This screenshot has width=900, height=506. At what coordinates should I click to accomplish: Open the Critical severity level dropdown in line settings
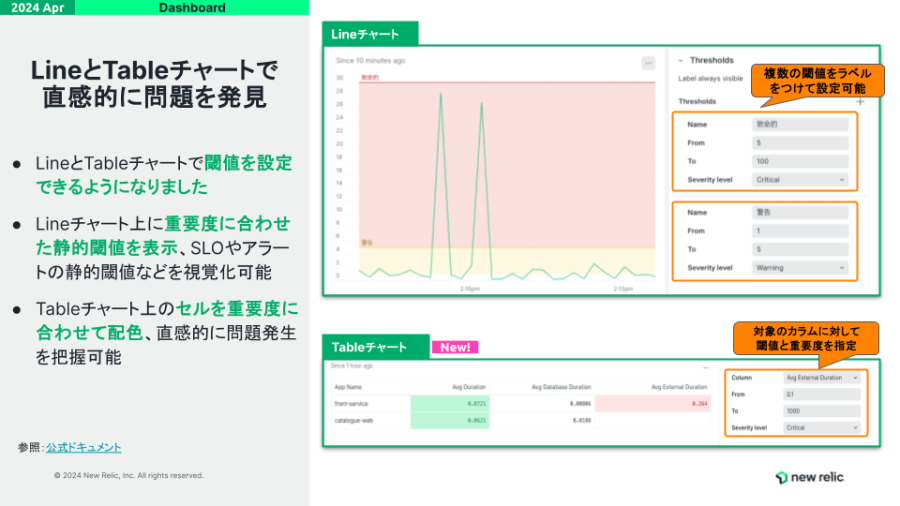click(800, 180)
